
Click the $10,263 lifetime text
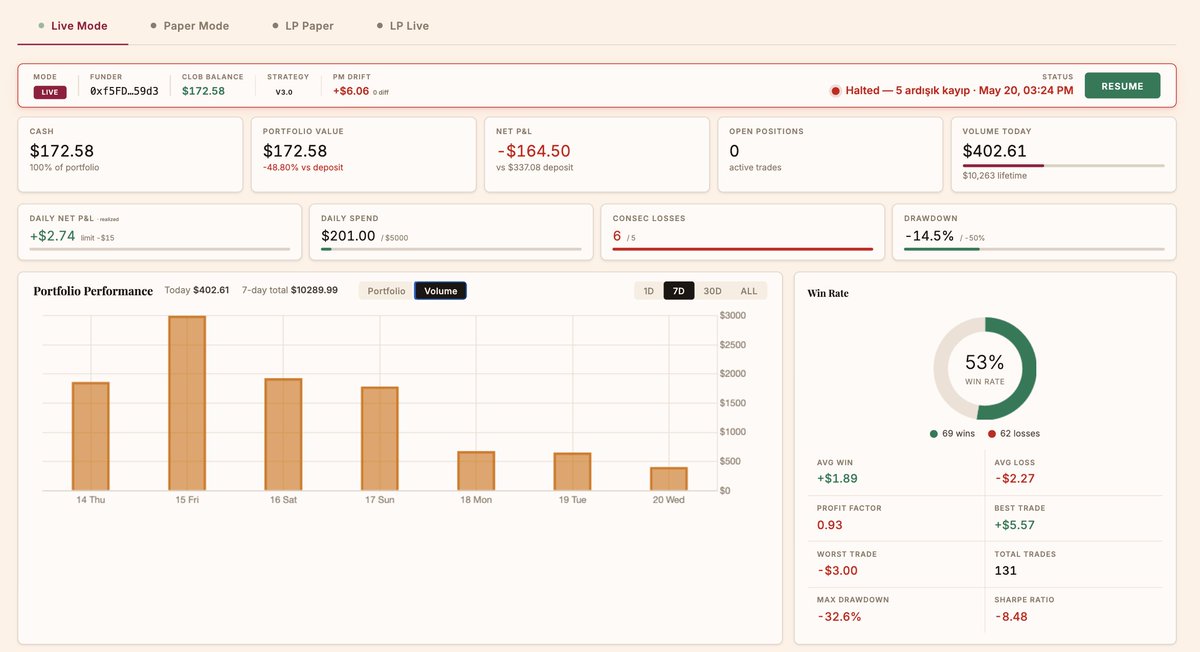coord(994,176)
